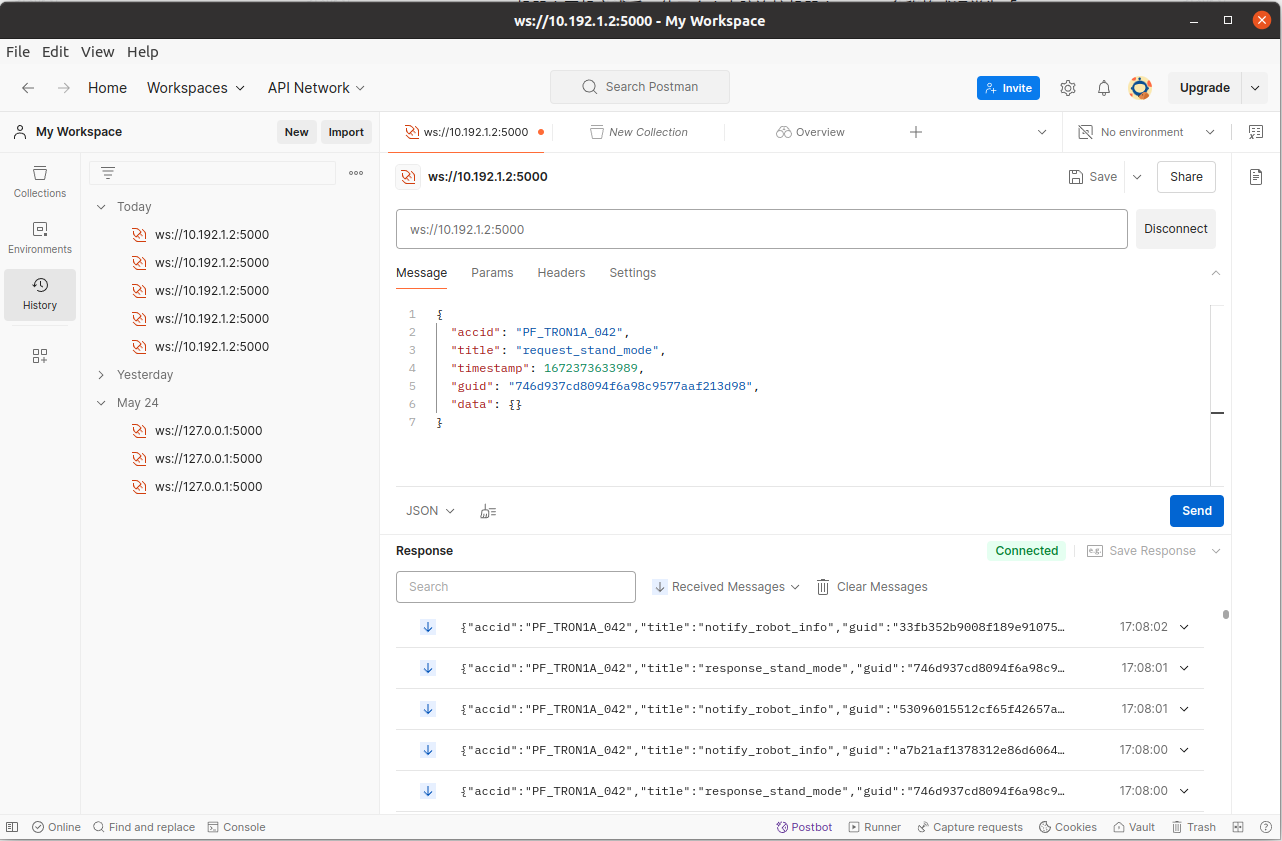The height and width of the screenshot is (841, 1282).
Task: Open JSON message format dropdown
Action: pyautogui.click(x=430, y=511)
